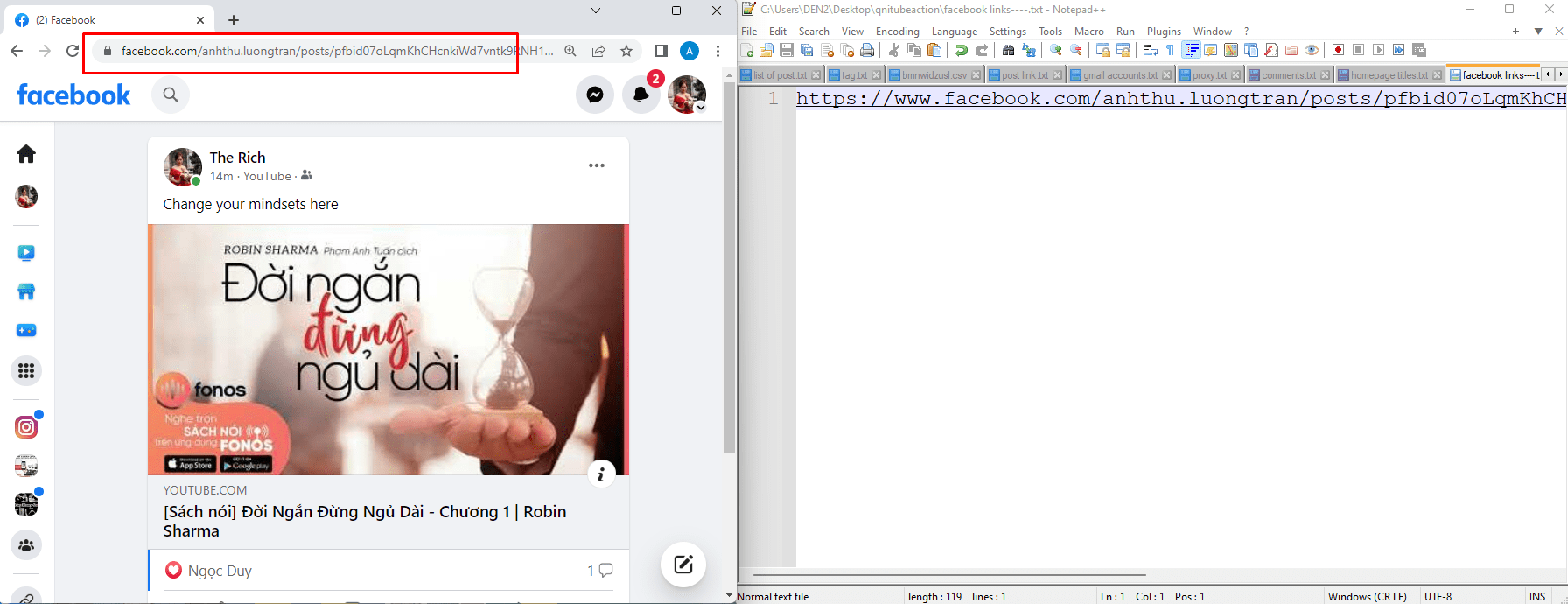The image size is (1568, 604).
Task: Redo the last action in Notepad++
Action: click(x=982, y=50)
